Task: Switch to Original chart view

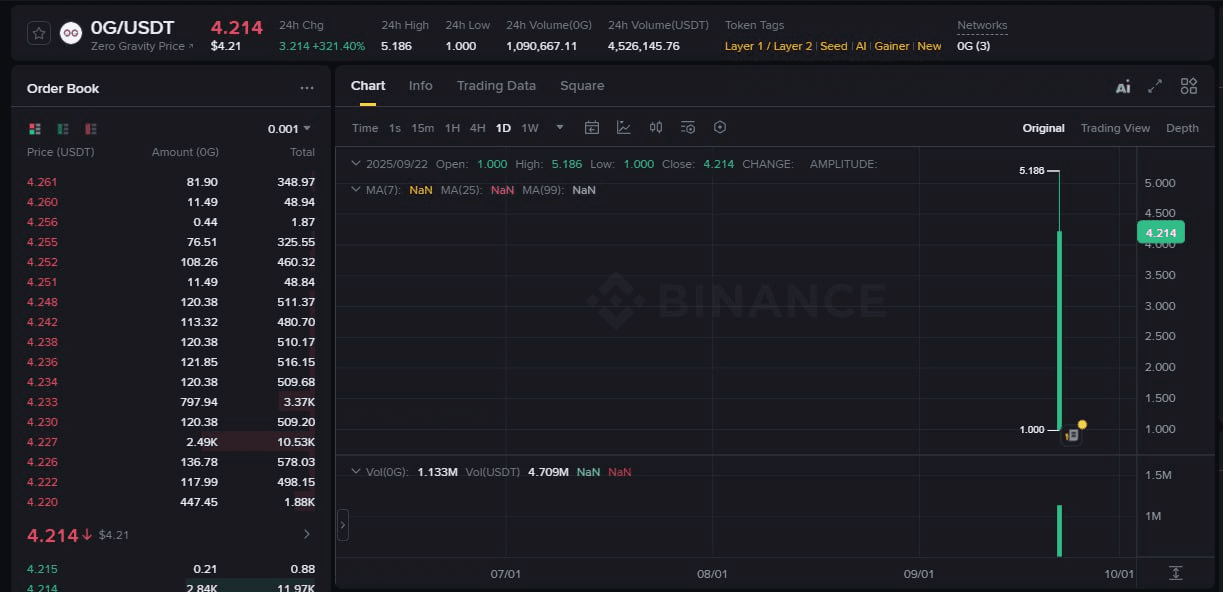Action: [1043, 128]
